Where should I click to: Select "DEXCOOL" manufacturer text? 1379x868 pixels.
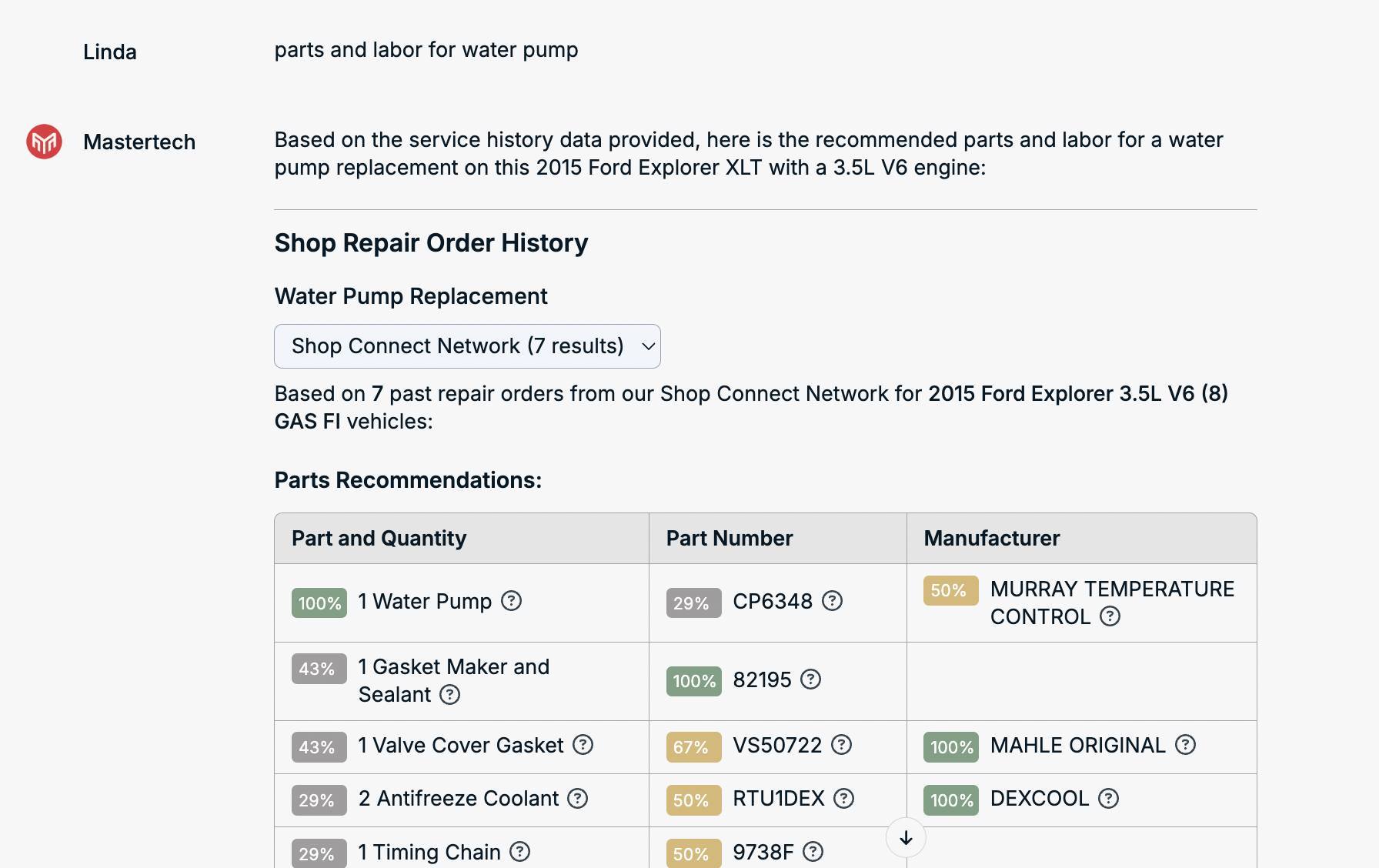(1040, 799)
